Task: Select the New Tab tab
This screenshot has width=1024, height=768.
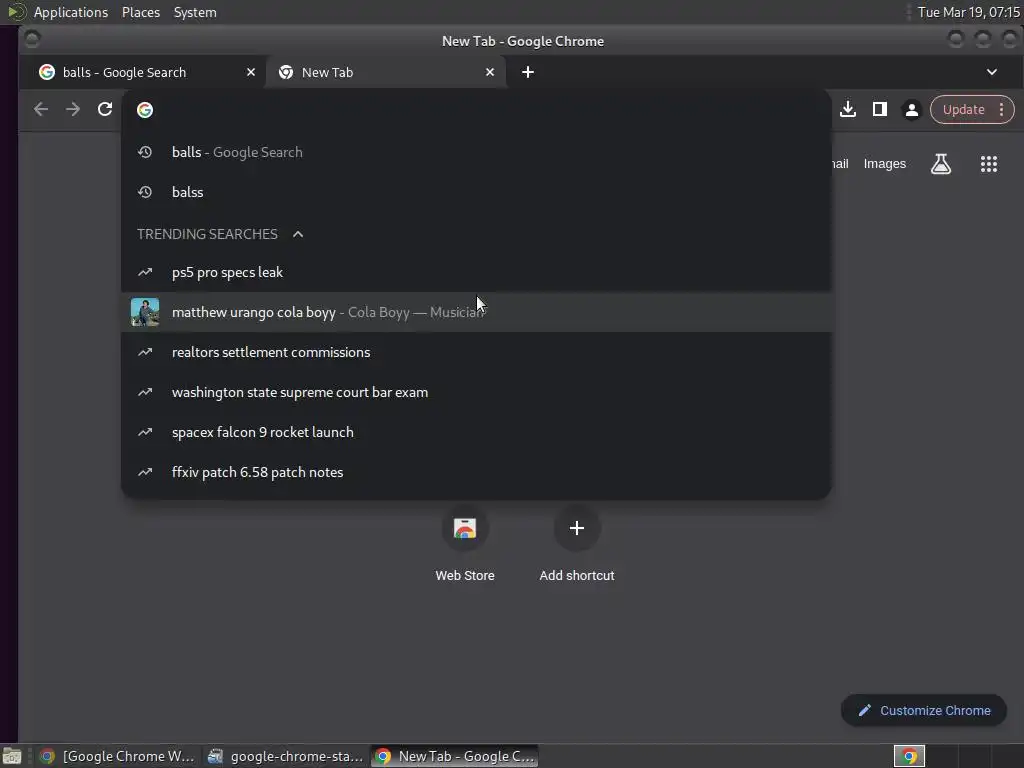Action: [385, 72]
